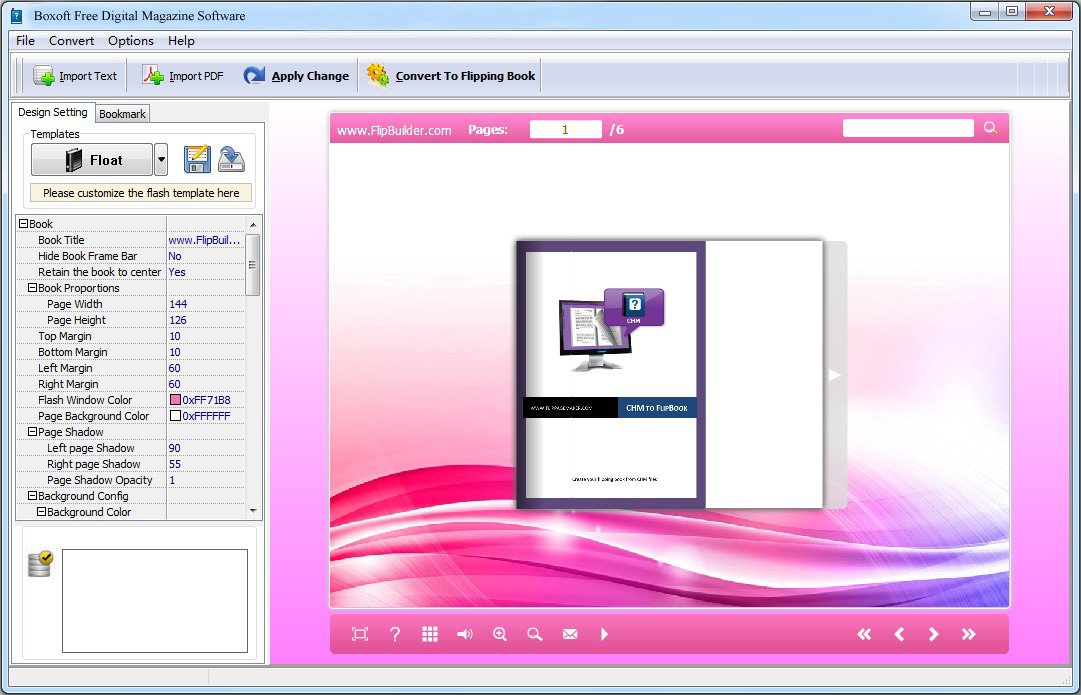Collapse the Book Proportions node
1081x695 pixels.
click(32, 288)
